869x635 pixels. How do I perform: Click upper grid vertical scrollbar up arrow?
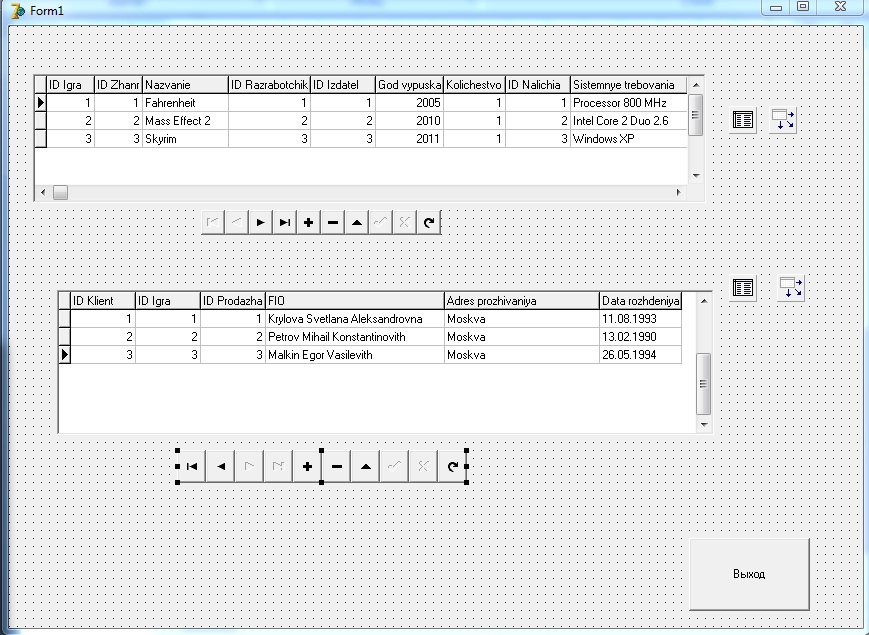click(x=696, y=85)
